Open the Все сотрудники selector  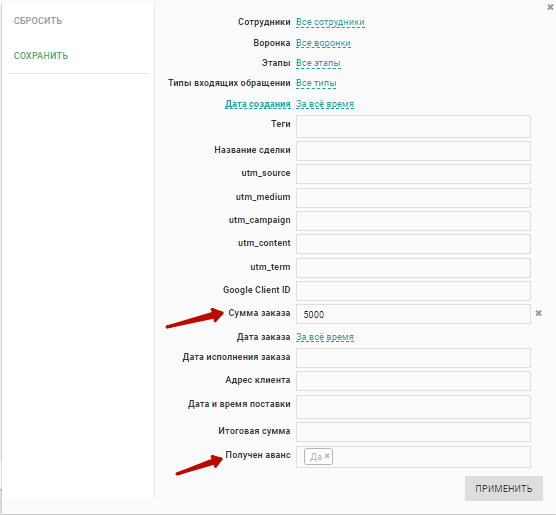tap(330, 22)
